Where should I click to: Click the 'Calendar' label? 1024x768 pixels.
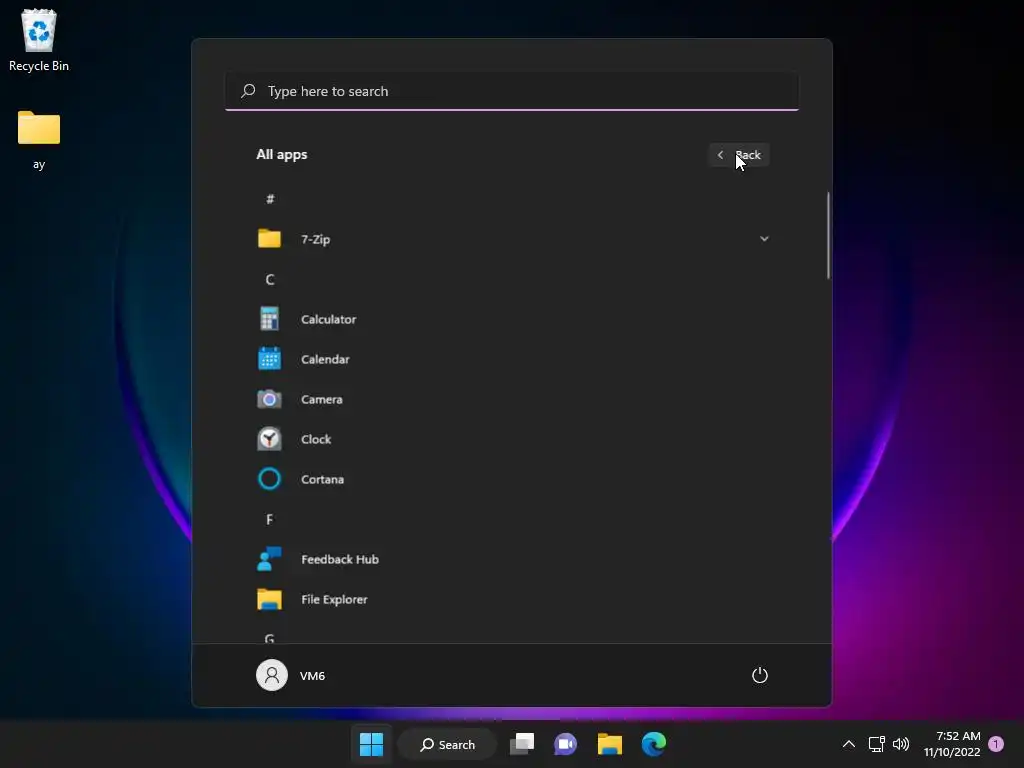325,359
